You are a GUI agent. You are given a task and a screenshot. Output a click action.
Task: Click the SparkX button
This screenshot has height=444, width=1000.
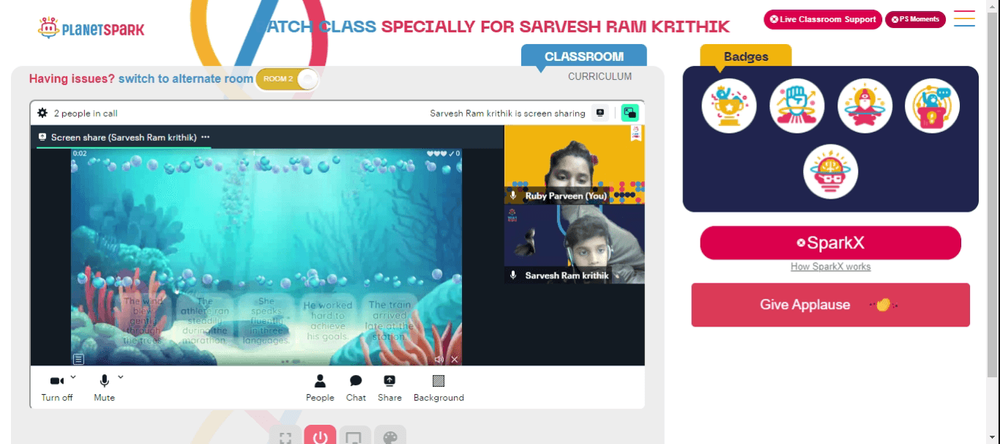pyautogui.click(x=830, y=243)
